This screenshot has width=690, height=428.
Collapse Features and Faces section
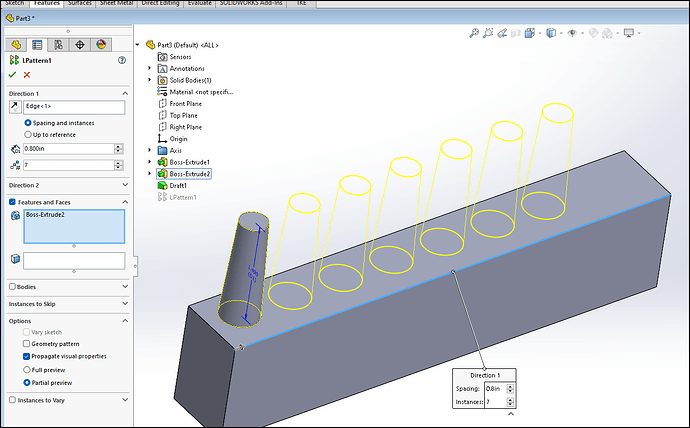pos(125,202)
